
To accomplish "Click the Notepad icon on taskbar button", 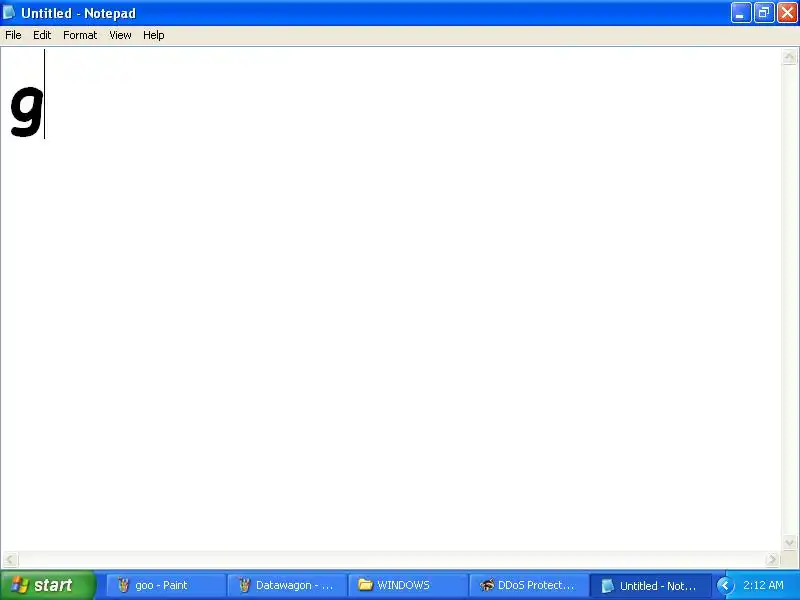I will [607, 586].
